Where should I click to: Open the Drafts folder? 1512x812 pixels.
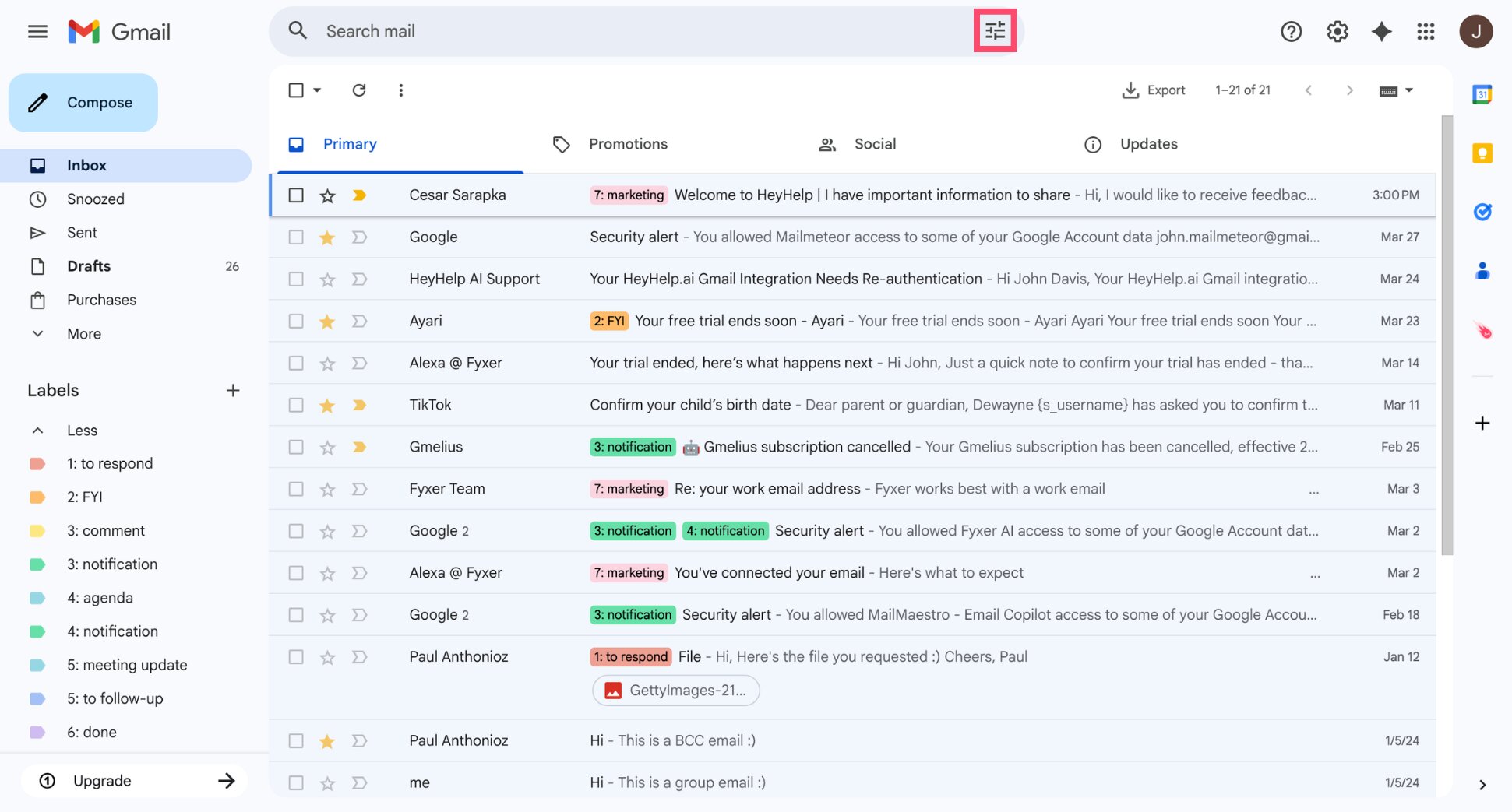[x=126, y=266]
